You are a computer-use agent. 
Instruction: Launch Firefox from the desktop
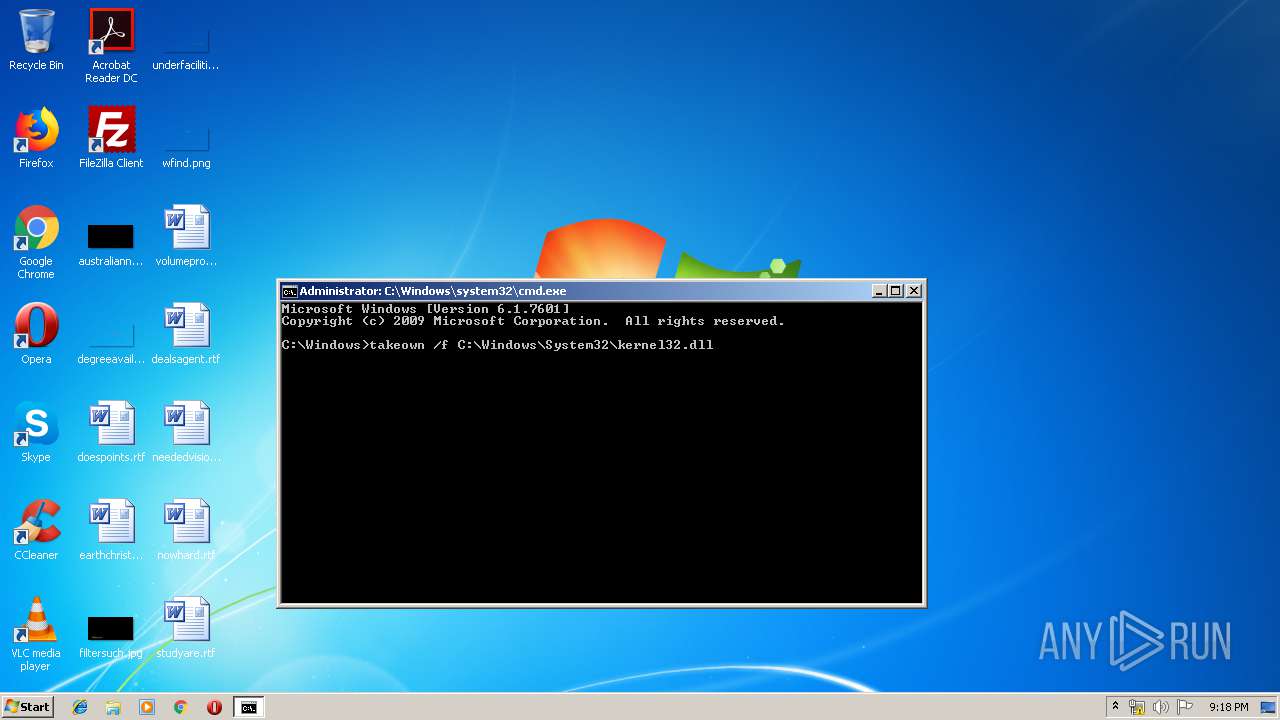tap(36, 138)
